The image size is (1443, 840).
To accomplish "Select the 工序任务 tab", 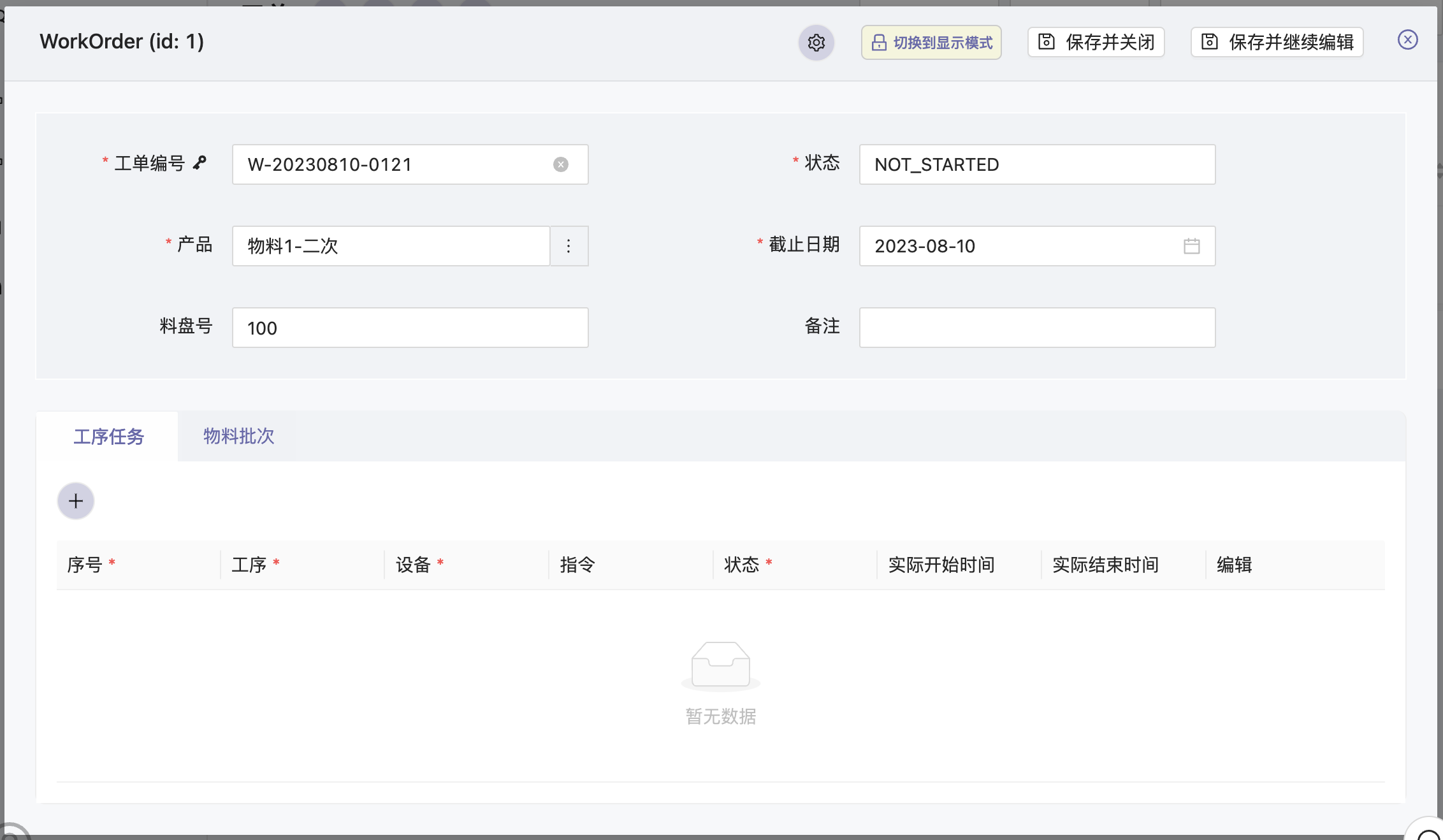I will [x=108, y=436].
